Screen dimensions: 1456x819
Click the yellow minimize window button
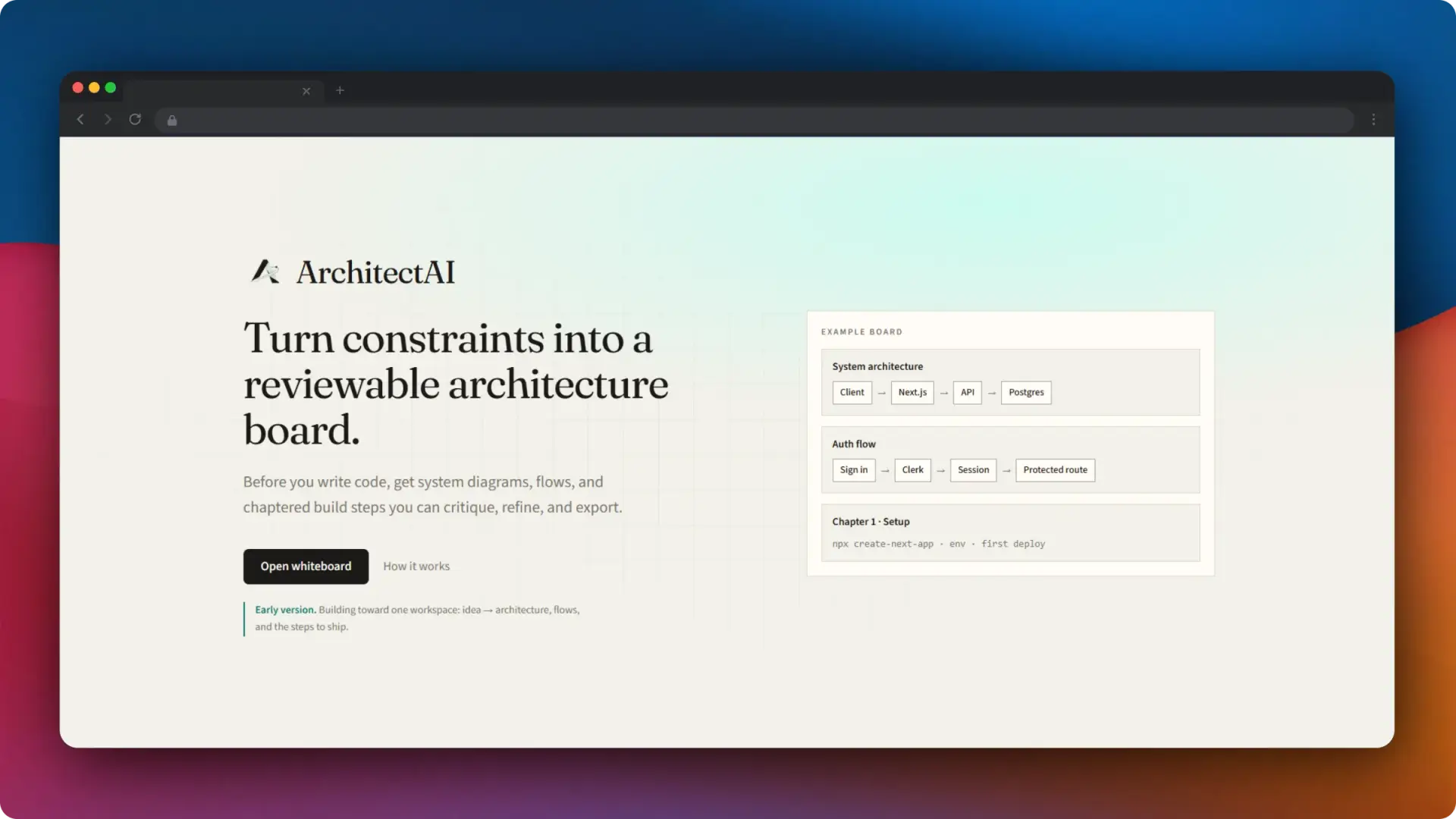pyautogui.click(x=94, y=88)
